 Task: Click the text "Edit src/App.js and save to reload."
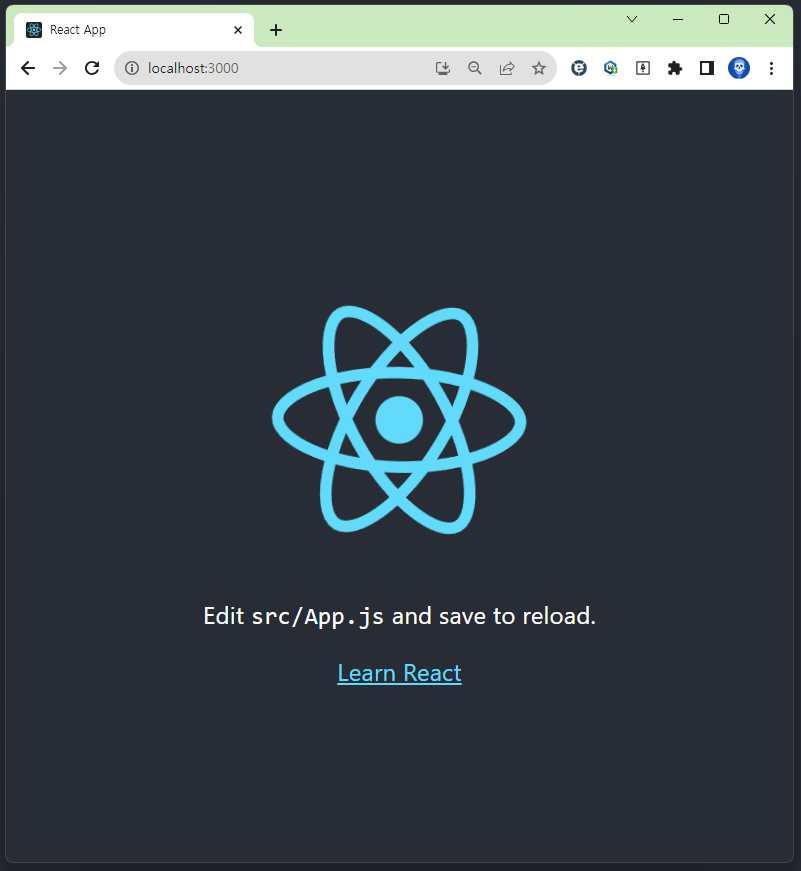399,617
